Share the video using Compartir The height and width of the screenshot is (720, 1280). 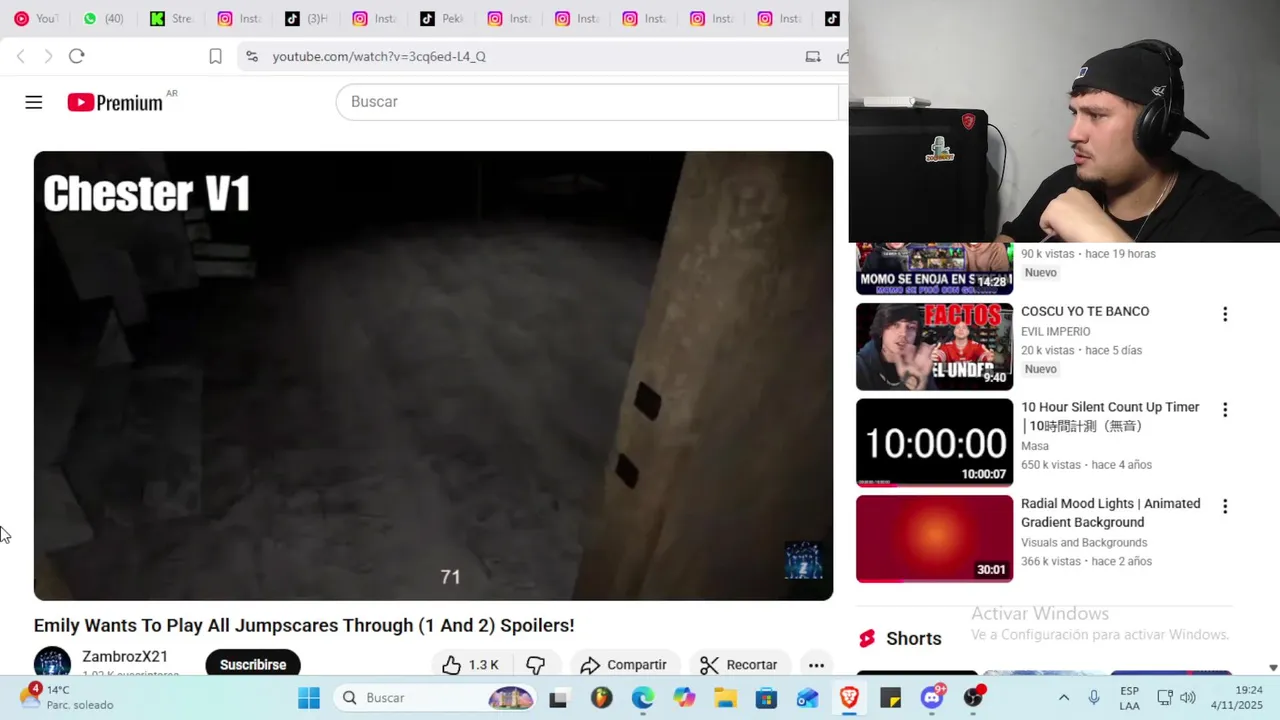(x=623, y=664)
